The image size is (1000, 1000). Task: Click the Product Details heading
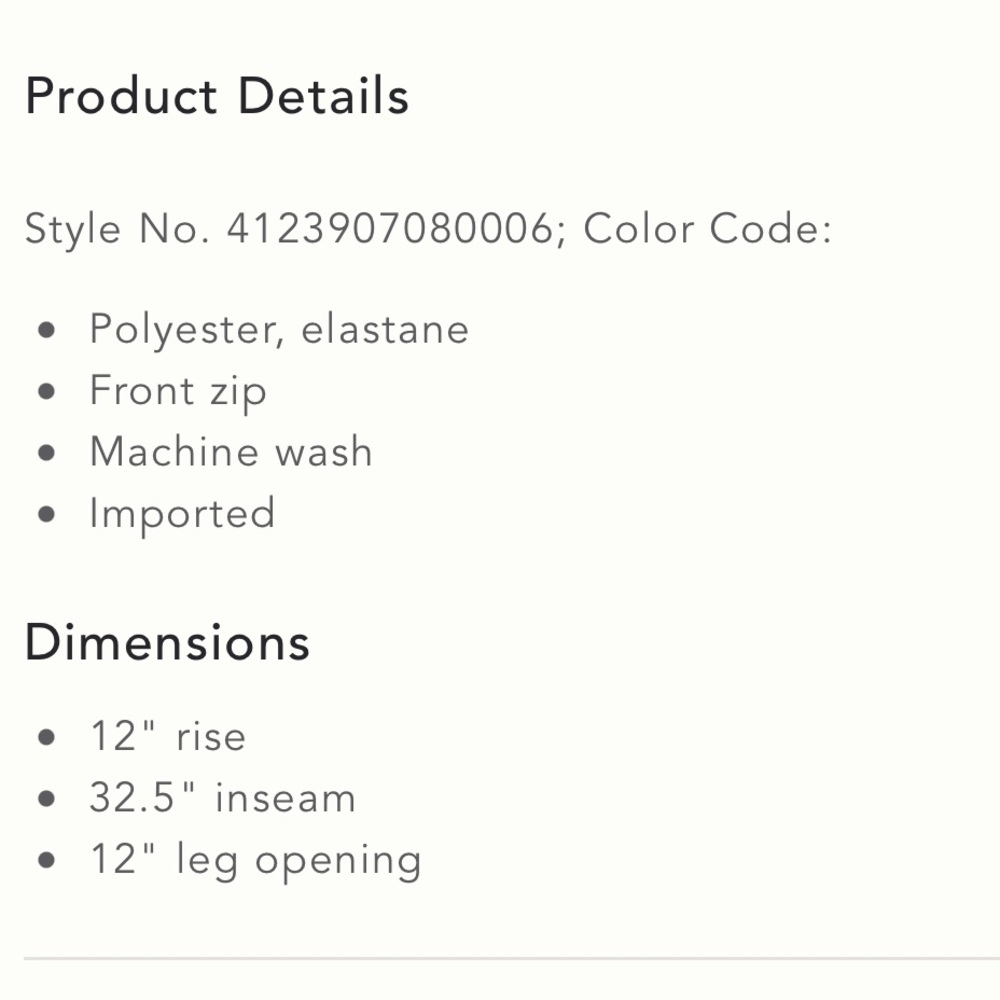216,97
